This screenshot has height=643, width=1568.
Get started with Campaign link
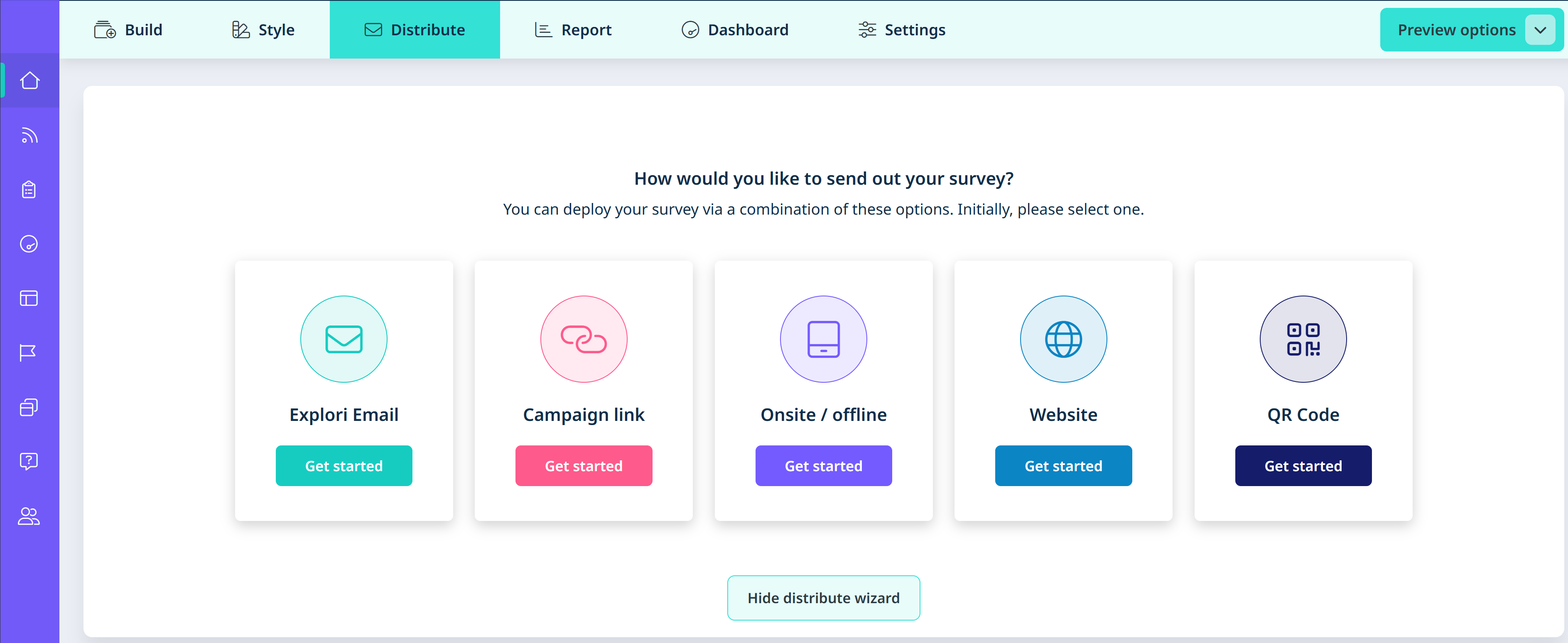point(583,465)
